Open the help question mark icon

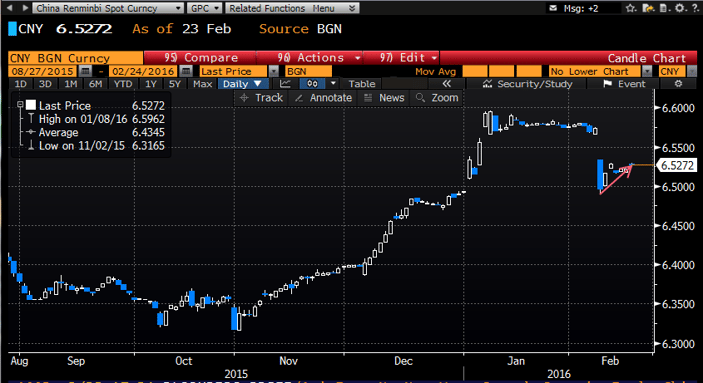[695, 8]
